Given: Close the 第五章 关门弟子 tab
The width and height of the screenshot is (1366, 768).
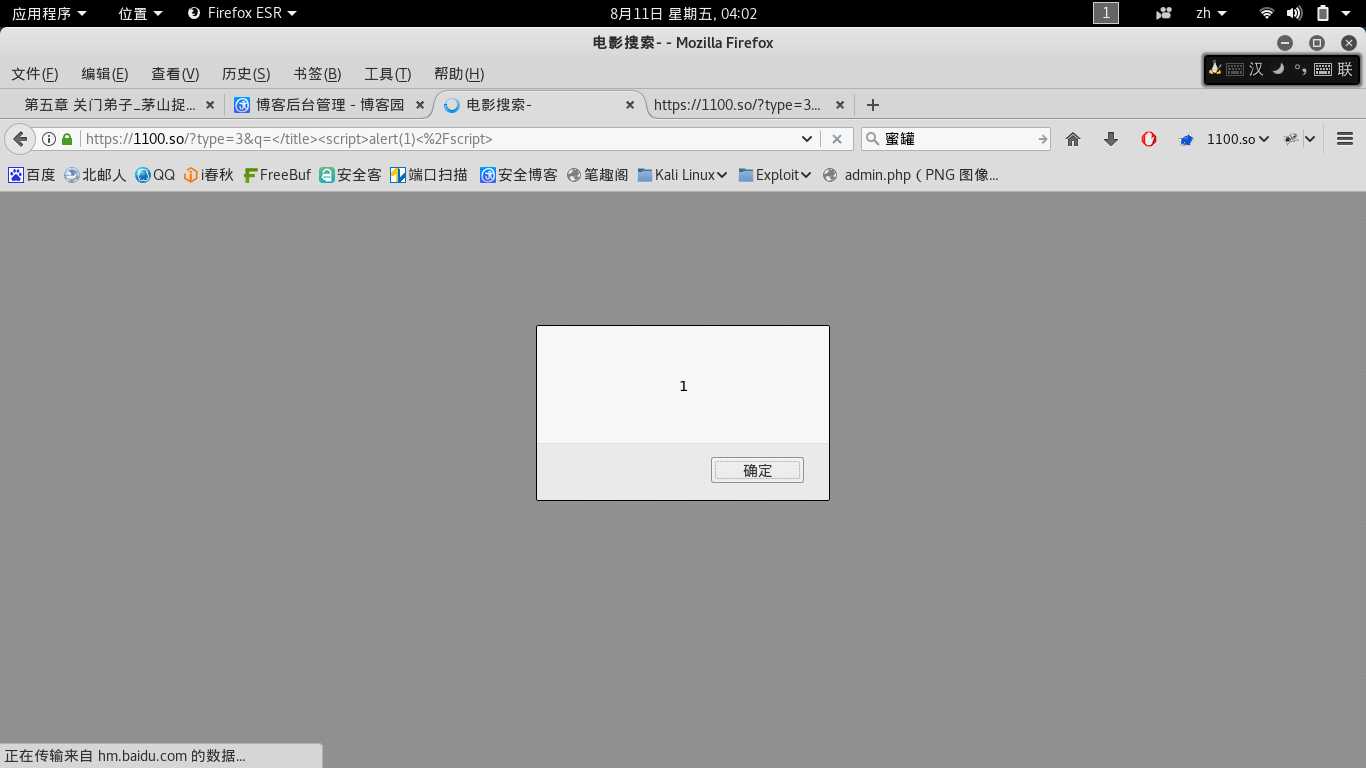Looking at the screenshot, I should [210, 104].
